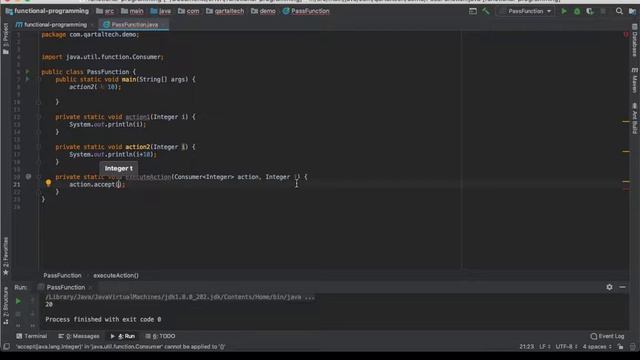
Task: Open UTF-8 encoding selector
Action: click(566, 347)
